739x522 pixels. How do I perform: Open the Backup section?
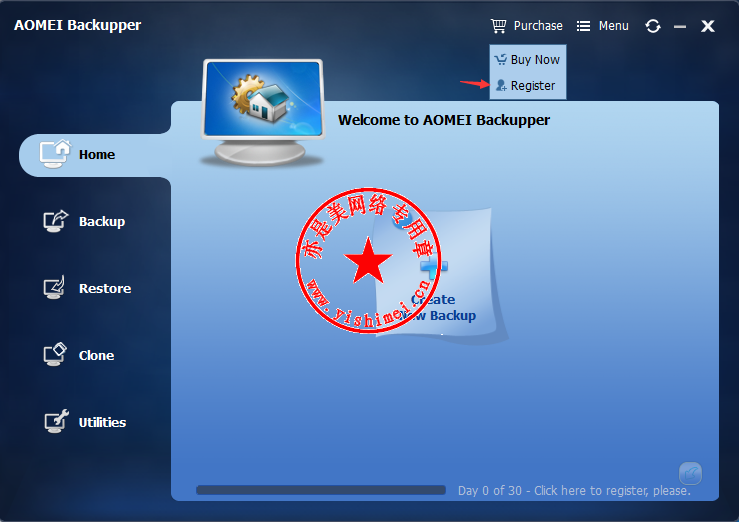84,221
